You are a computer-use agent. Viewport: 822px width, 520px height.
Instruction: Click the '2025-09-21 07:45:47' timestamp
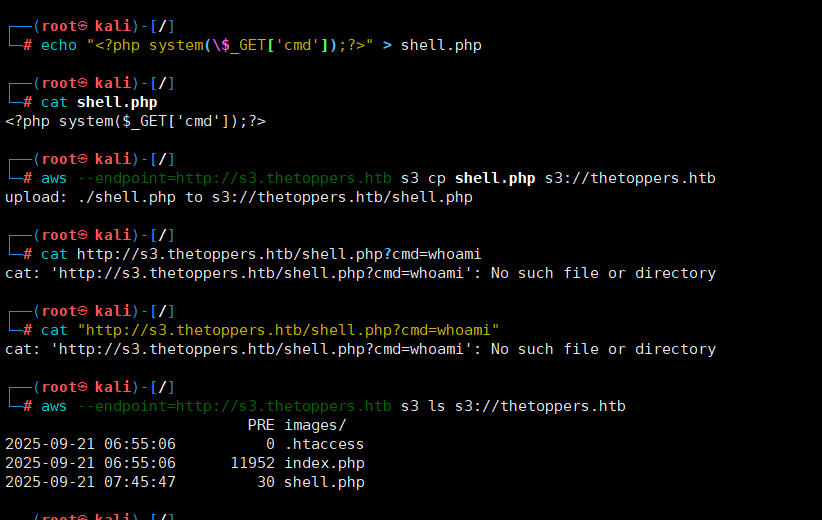(90, 482)
